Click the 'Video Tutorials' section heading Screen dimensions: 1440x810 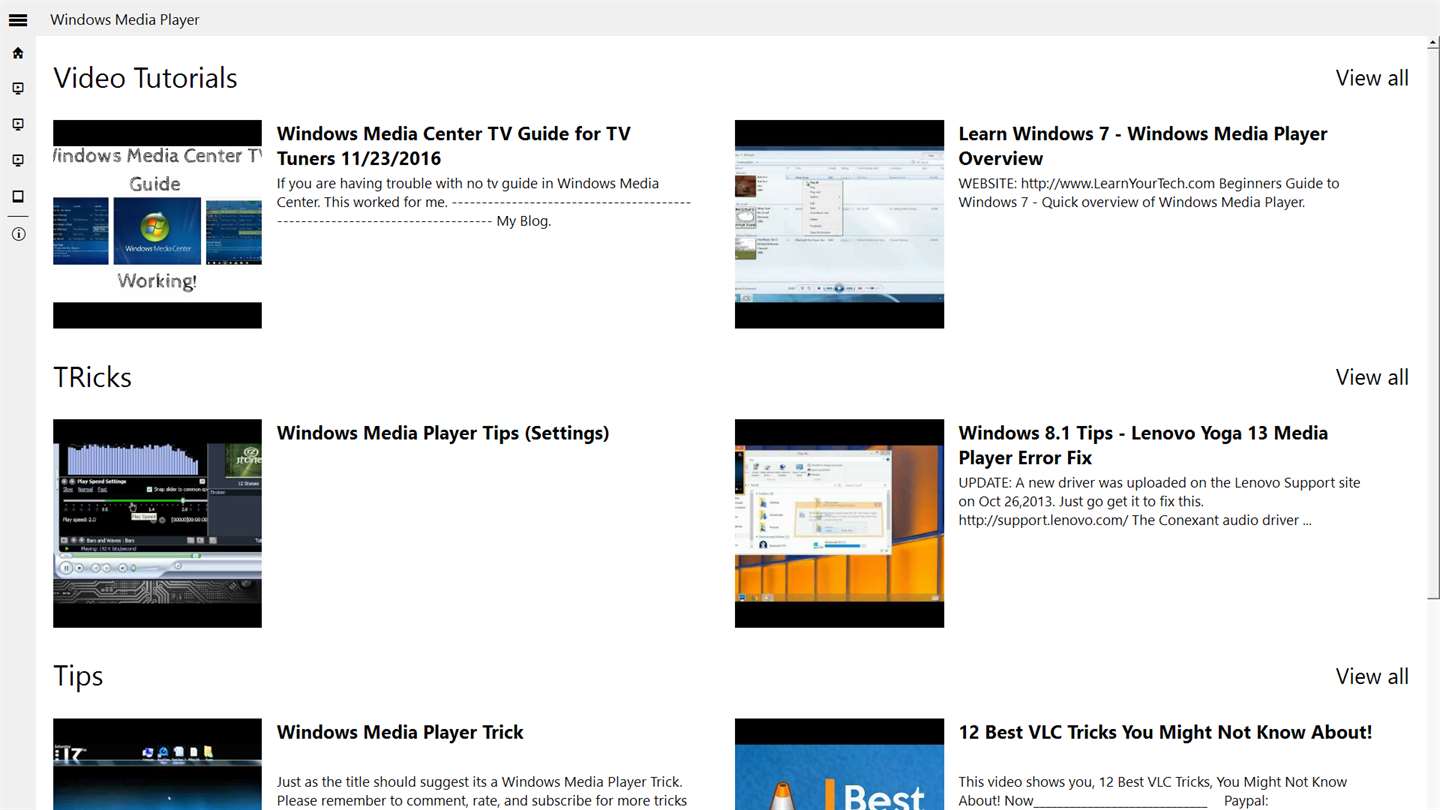tap(145, 78)
